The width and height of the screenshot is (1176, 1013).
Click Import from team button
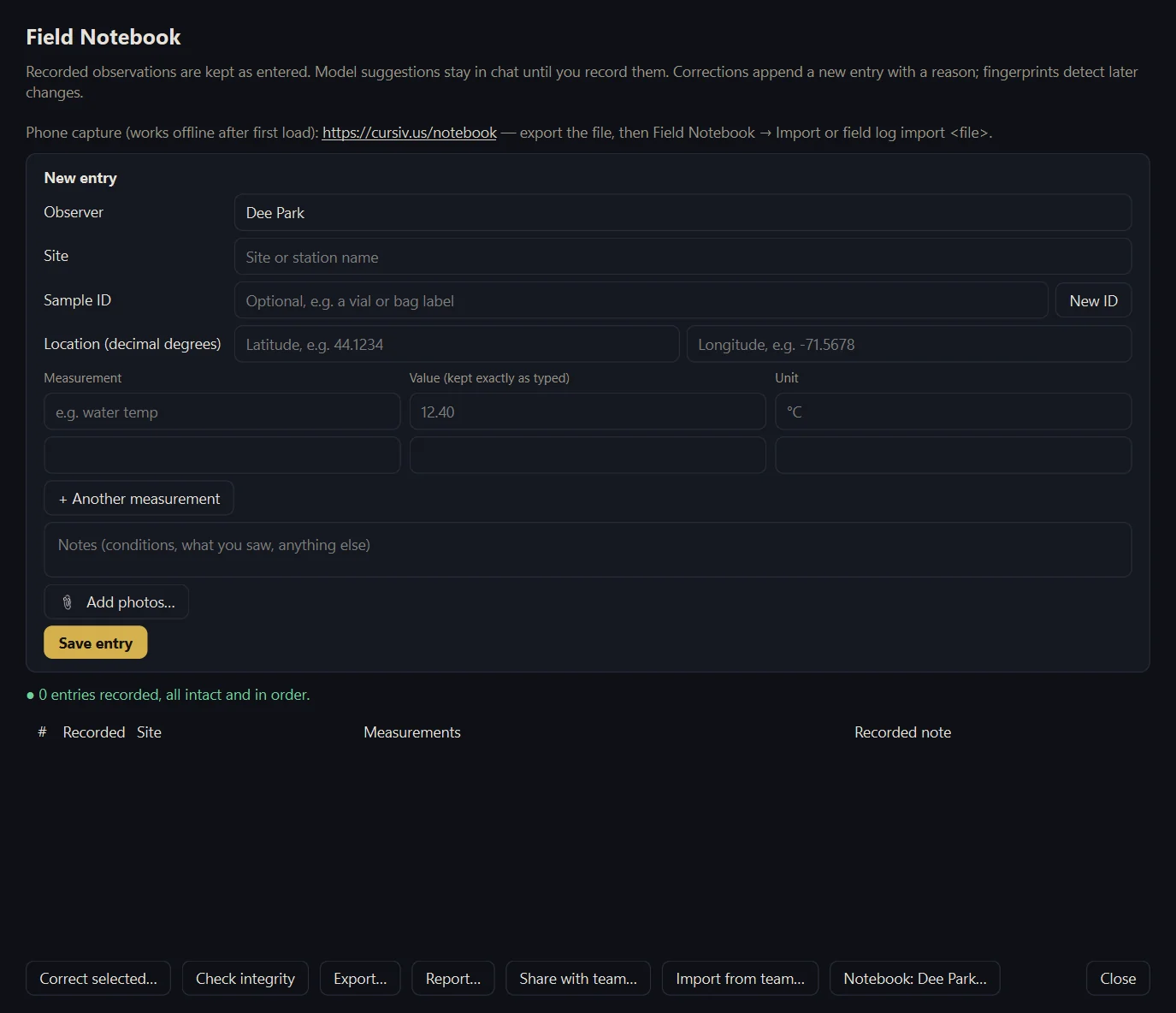(740, 978)
